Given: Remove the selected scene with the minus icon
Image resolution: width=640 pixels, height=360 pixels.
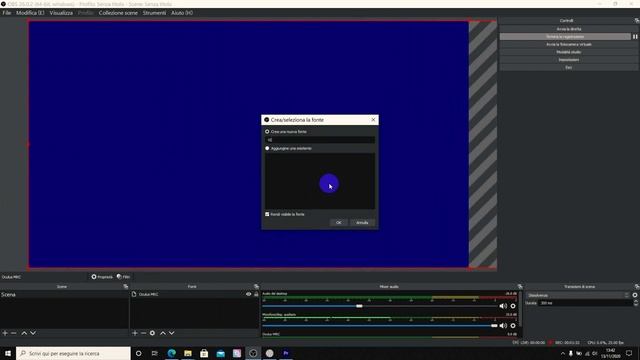Looking at the screenshot, I should pyautogui.click(x=14, y=333).
